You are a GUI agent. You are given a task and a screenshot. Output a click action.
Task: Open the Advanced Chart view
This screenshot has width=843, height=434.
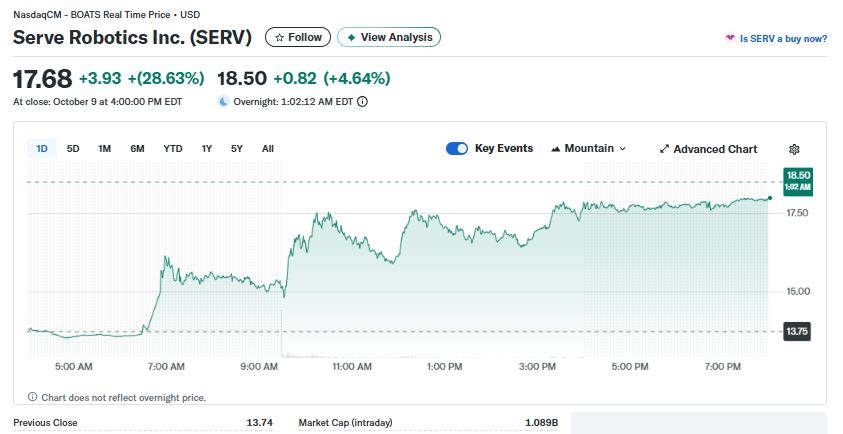point(708,149)
